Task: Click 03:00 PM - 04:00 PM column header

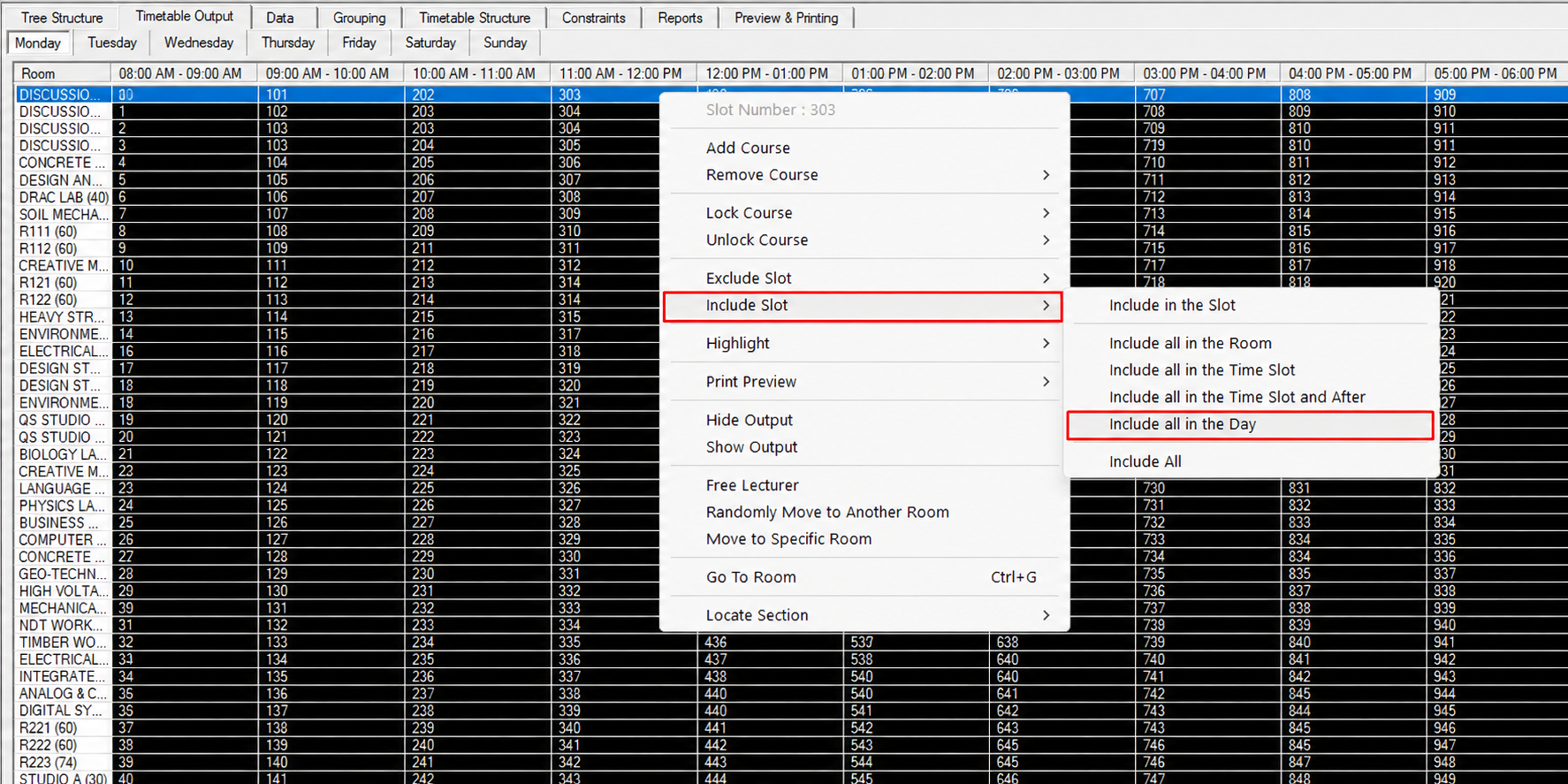Action: 1207,73
